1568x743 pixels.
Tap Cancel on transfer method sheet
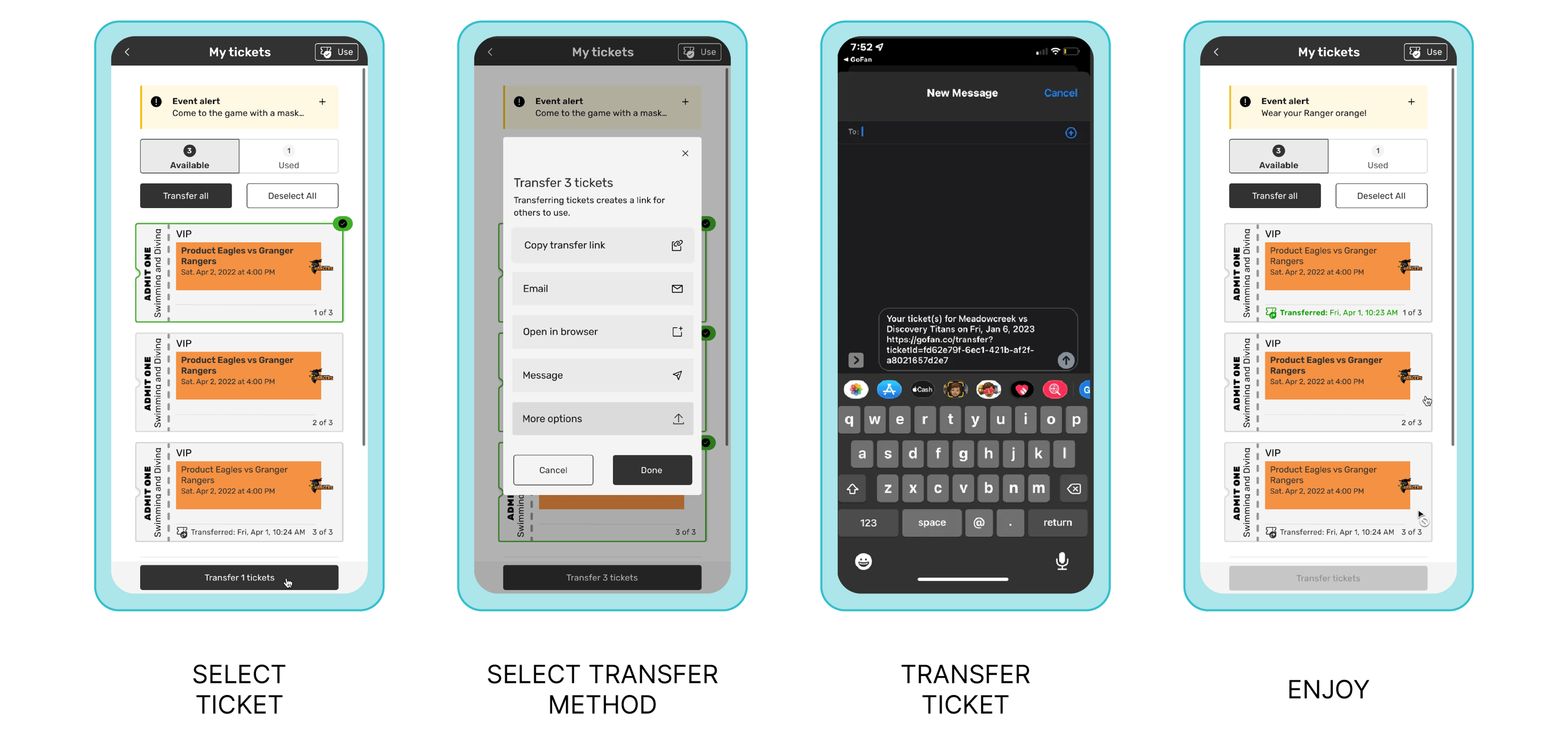[553, 470]
